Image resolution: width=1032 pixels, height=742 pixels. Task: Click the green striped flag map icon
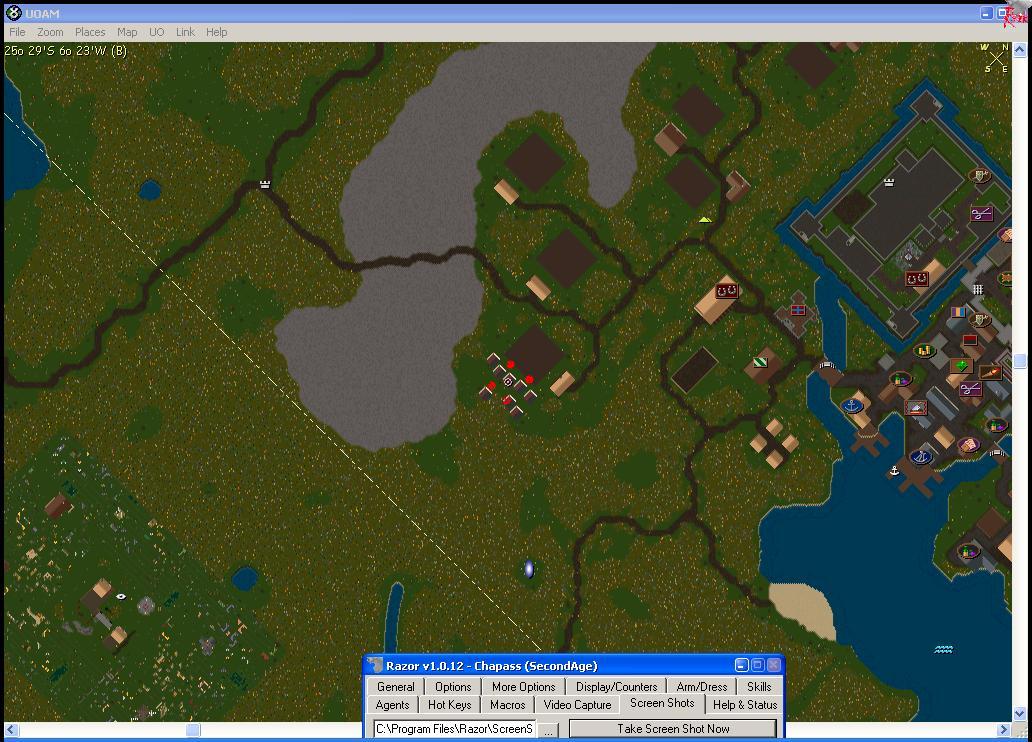(x=760, y=362)
